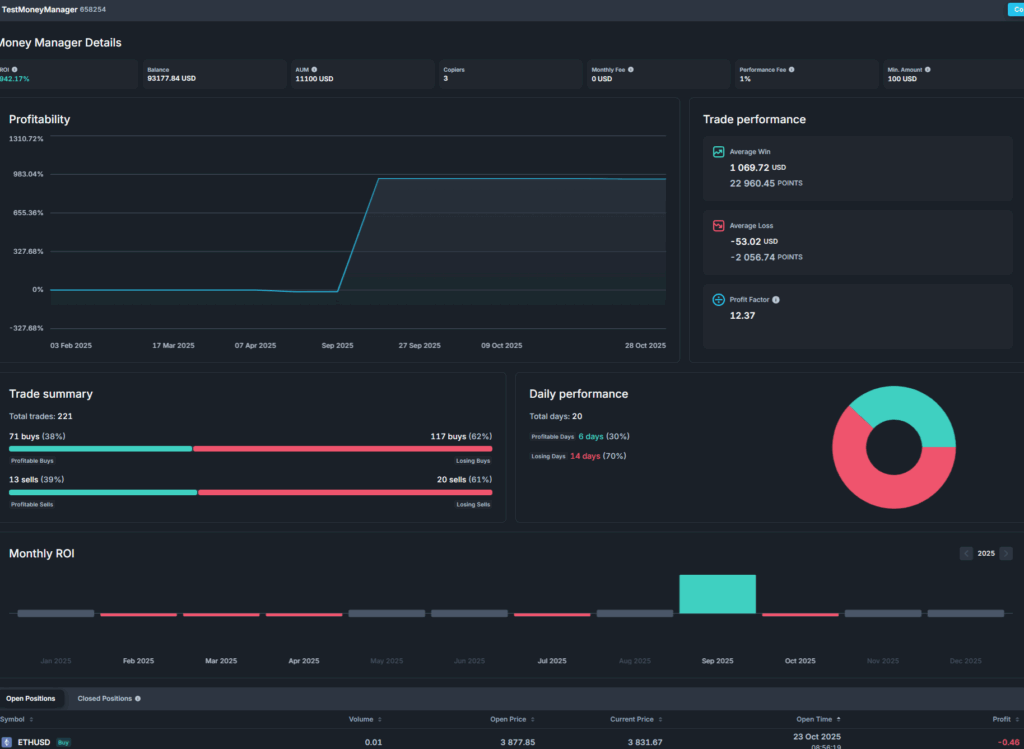Viewport: 1024px width, 749px height.
Task: Click the September 2025 ROI bar
Action: pos(717,594)
